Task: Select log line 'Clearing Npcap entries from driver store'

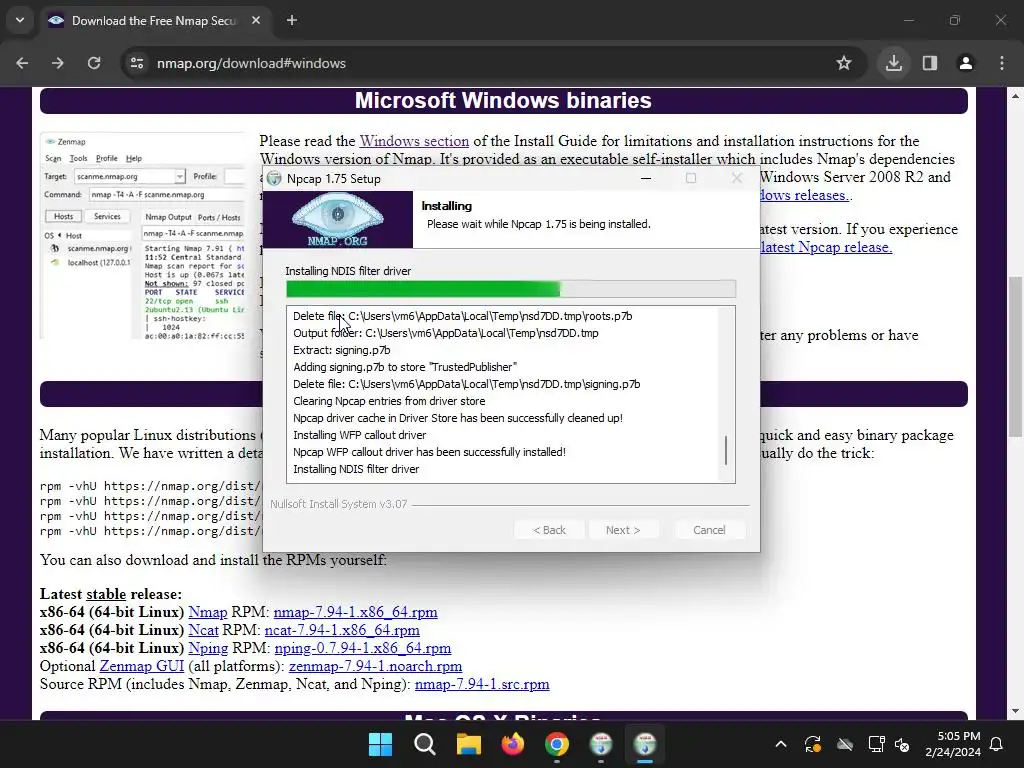Action: [389, 401]
